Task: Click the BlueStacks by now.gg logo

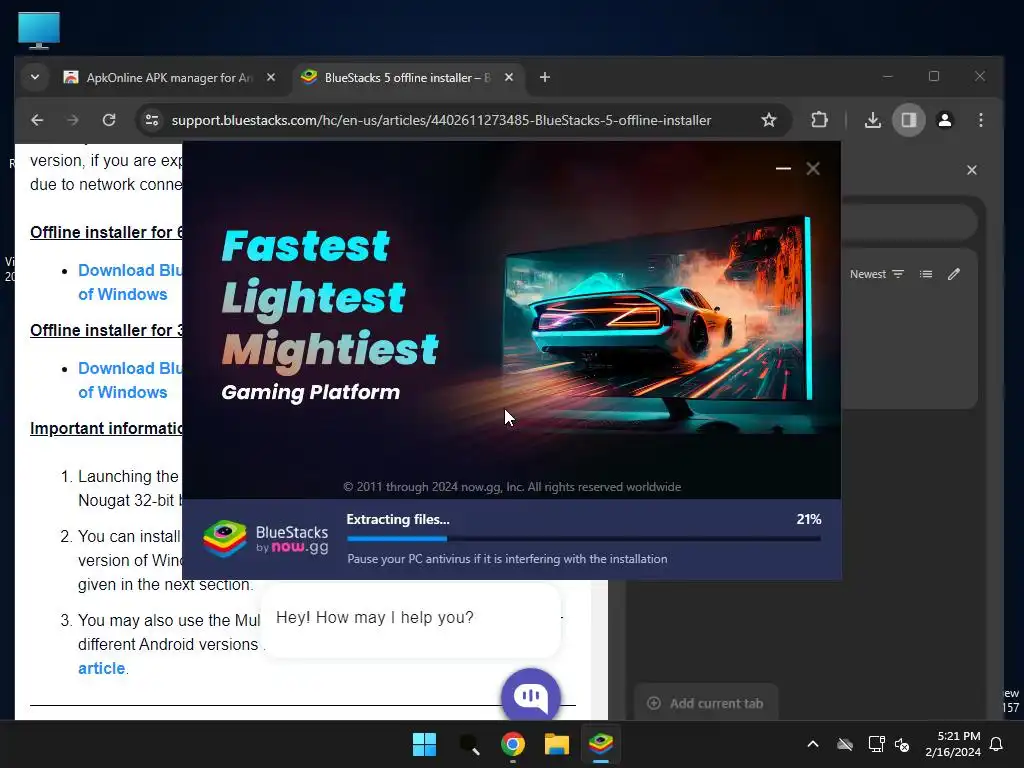Action: [x=266, y=539]
